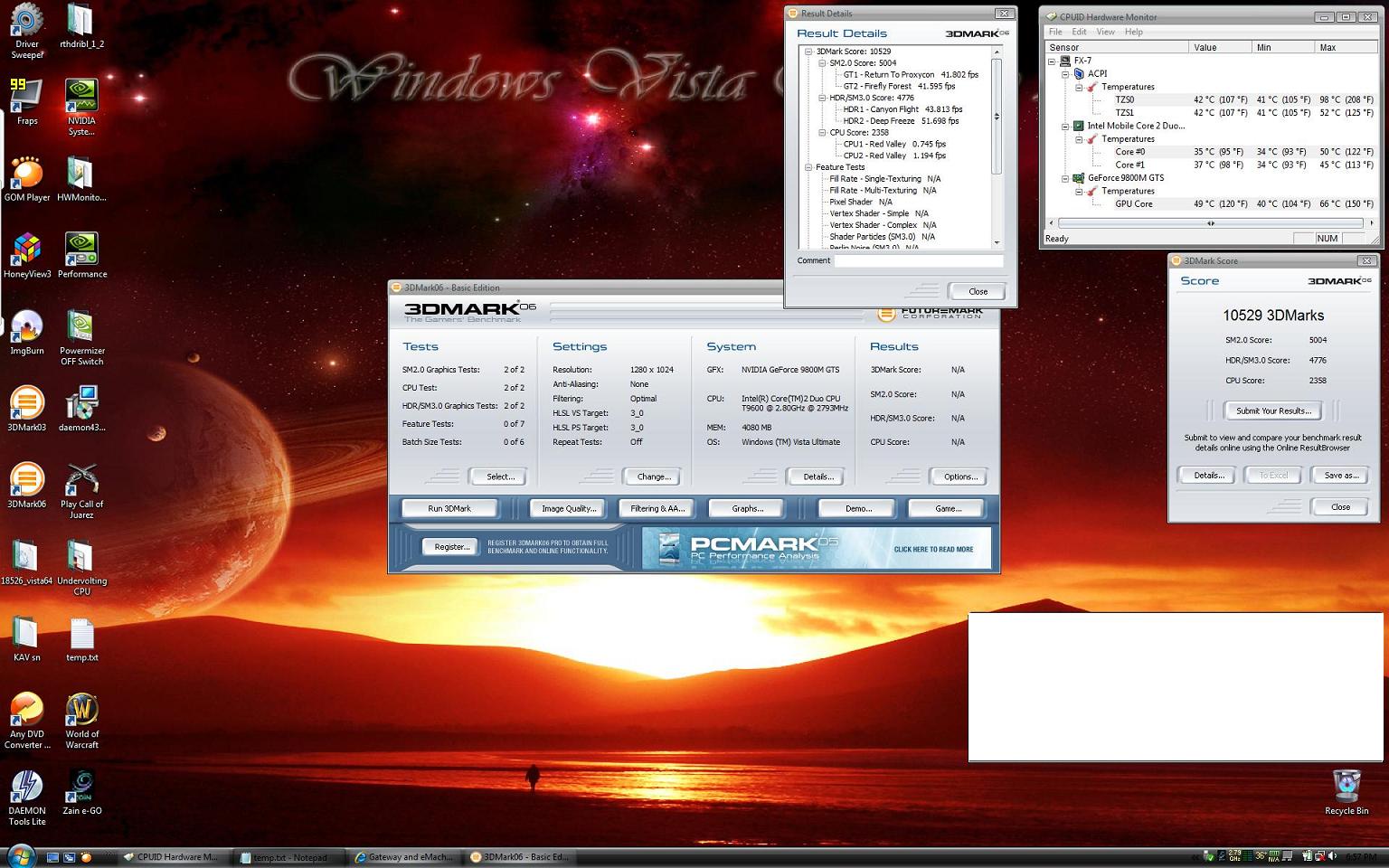
Task: Open the temp.txt desktop file
Action: pyautogui.click(x=81, y=638)
